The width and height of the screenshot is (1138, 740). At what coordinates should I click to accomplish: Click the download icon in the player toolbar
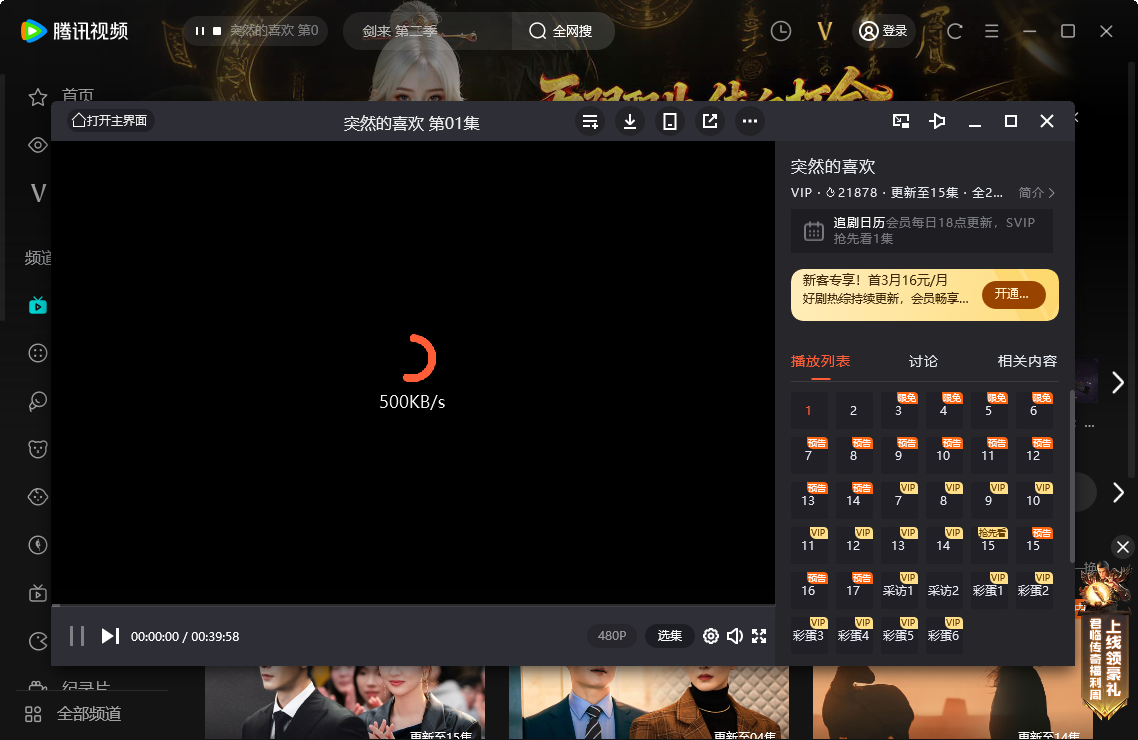click(630, 120)
